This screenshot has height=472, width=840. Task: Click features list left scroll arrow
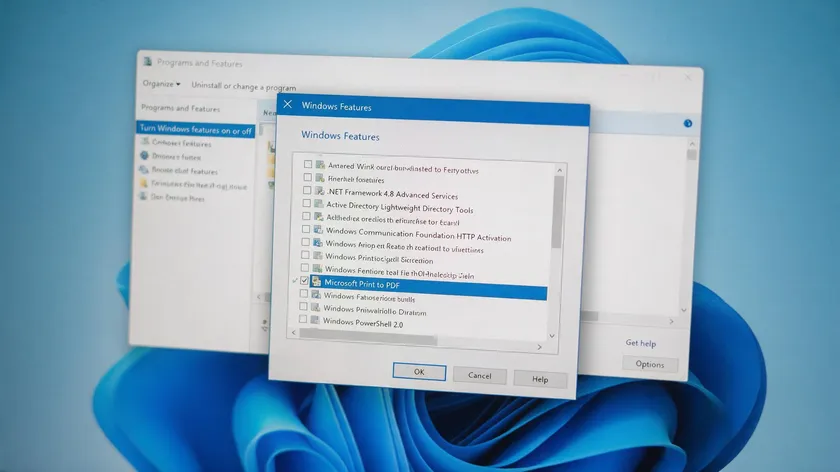point(294,332)
